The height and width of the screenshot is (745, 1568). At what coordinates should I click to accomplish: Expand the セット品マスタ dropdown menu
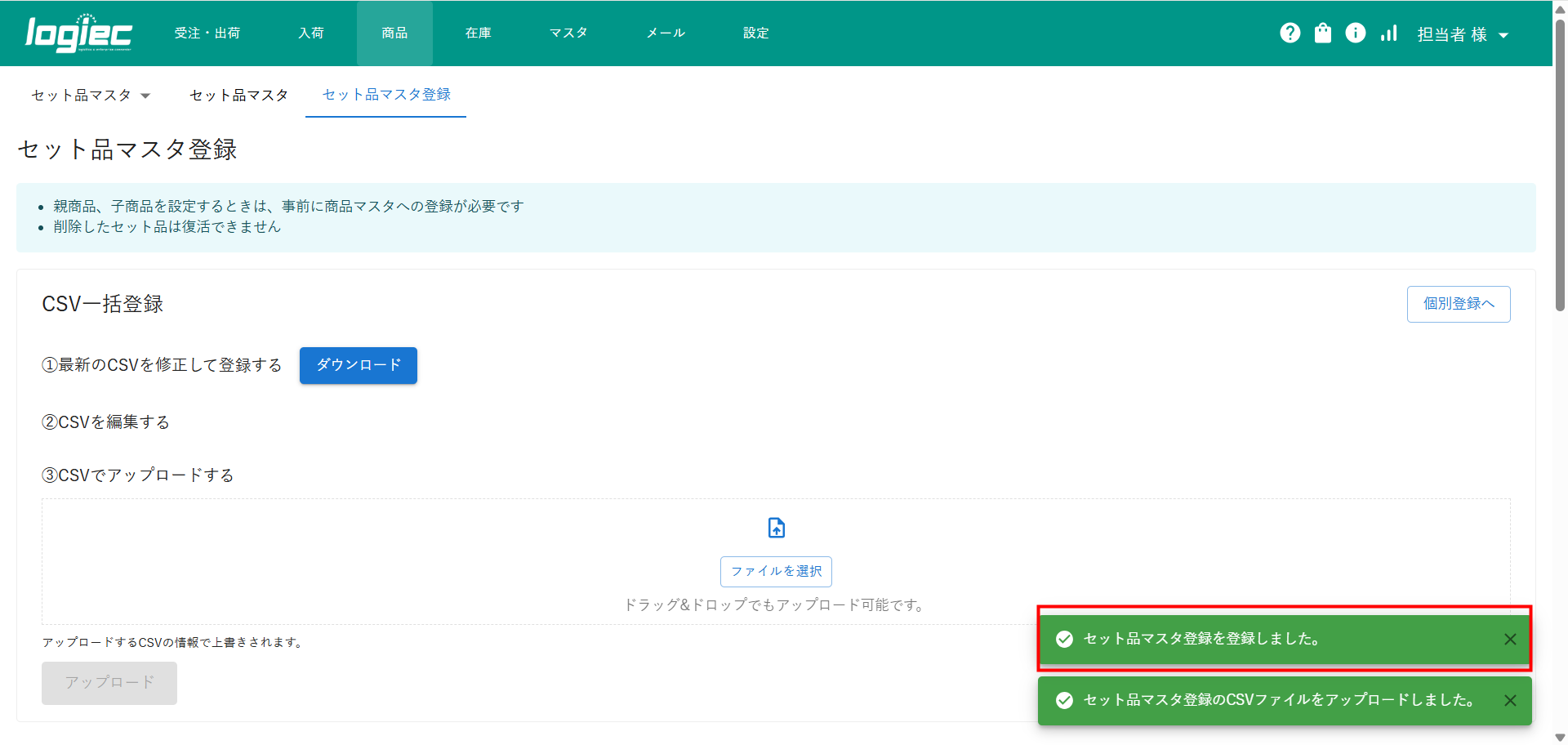(x=91, y=96)
